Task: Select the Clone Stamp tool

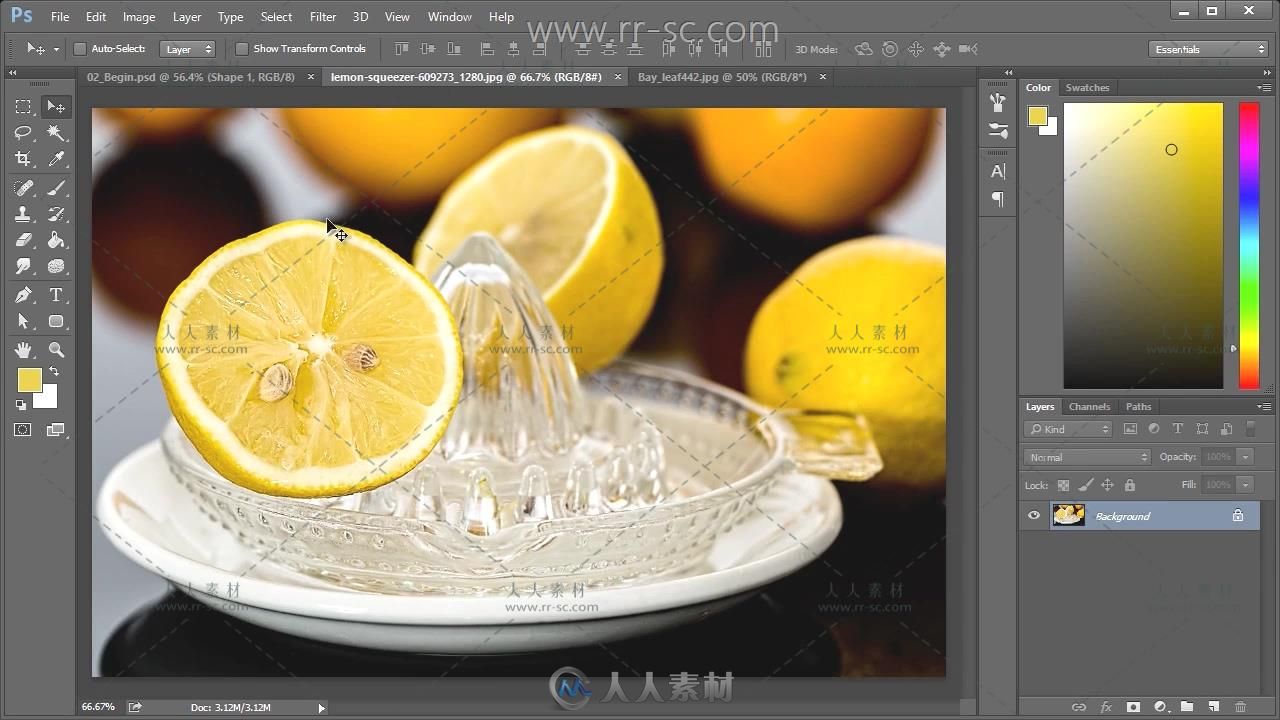Action: point(23,214)
